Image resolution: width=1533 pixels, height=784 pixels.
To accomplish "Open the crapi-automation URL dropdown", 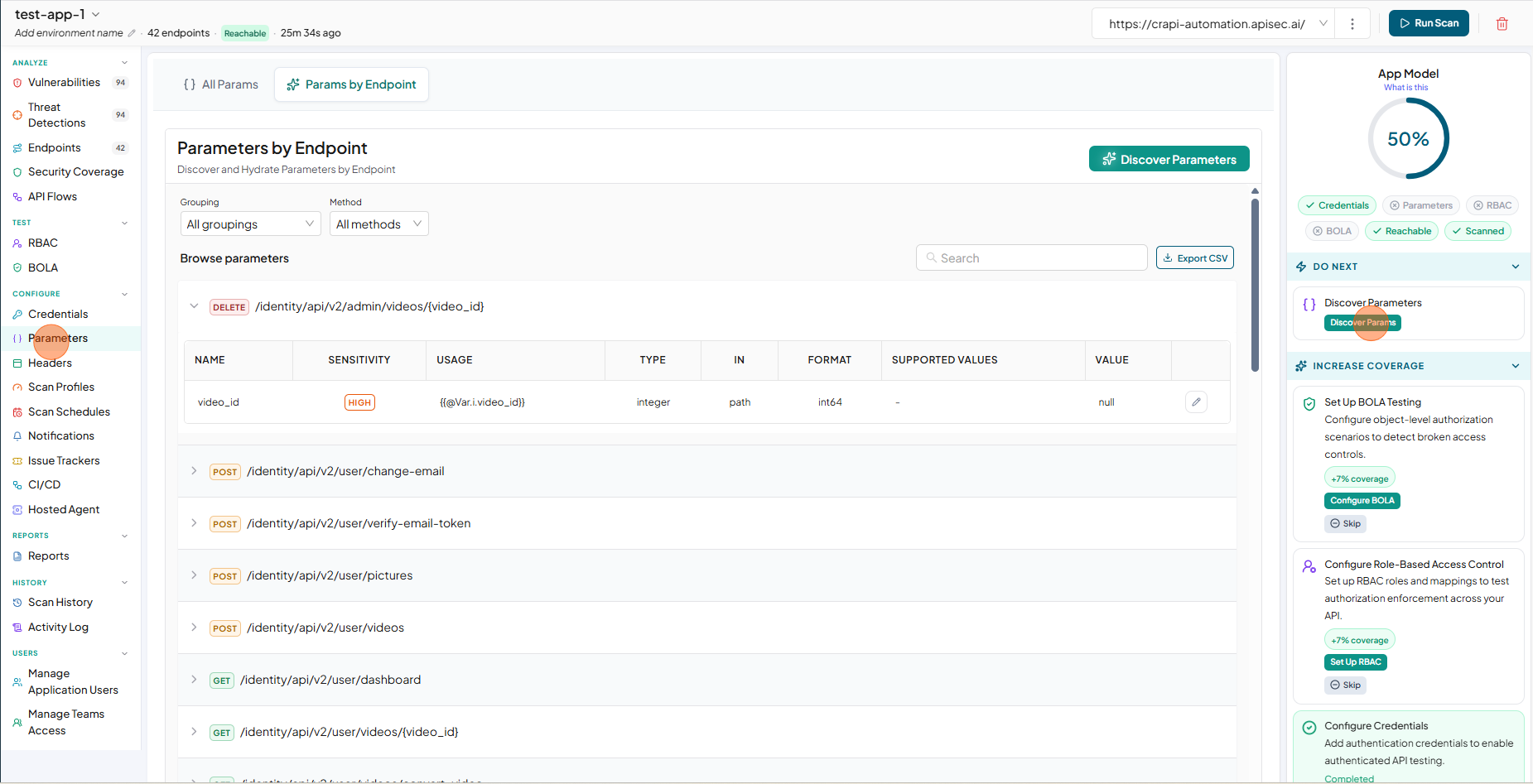I will (1215, 24).
